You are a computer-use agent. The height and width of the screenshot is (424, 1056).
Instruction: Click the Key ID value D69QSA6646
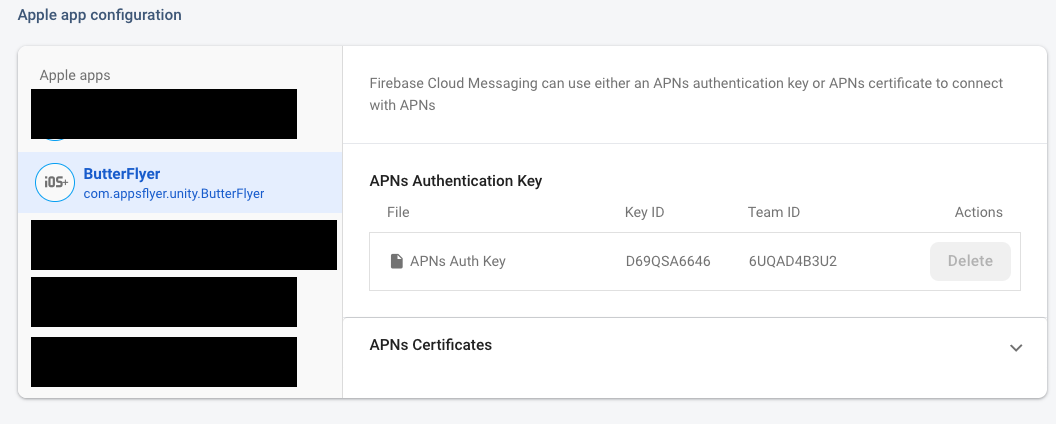coord(668,261)
